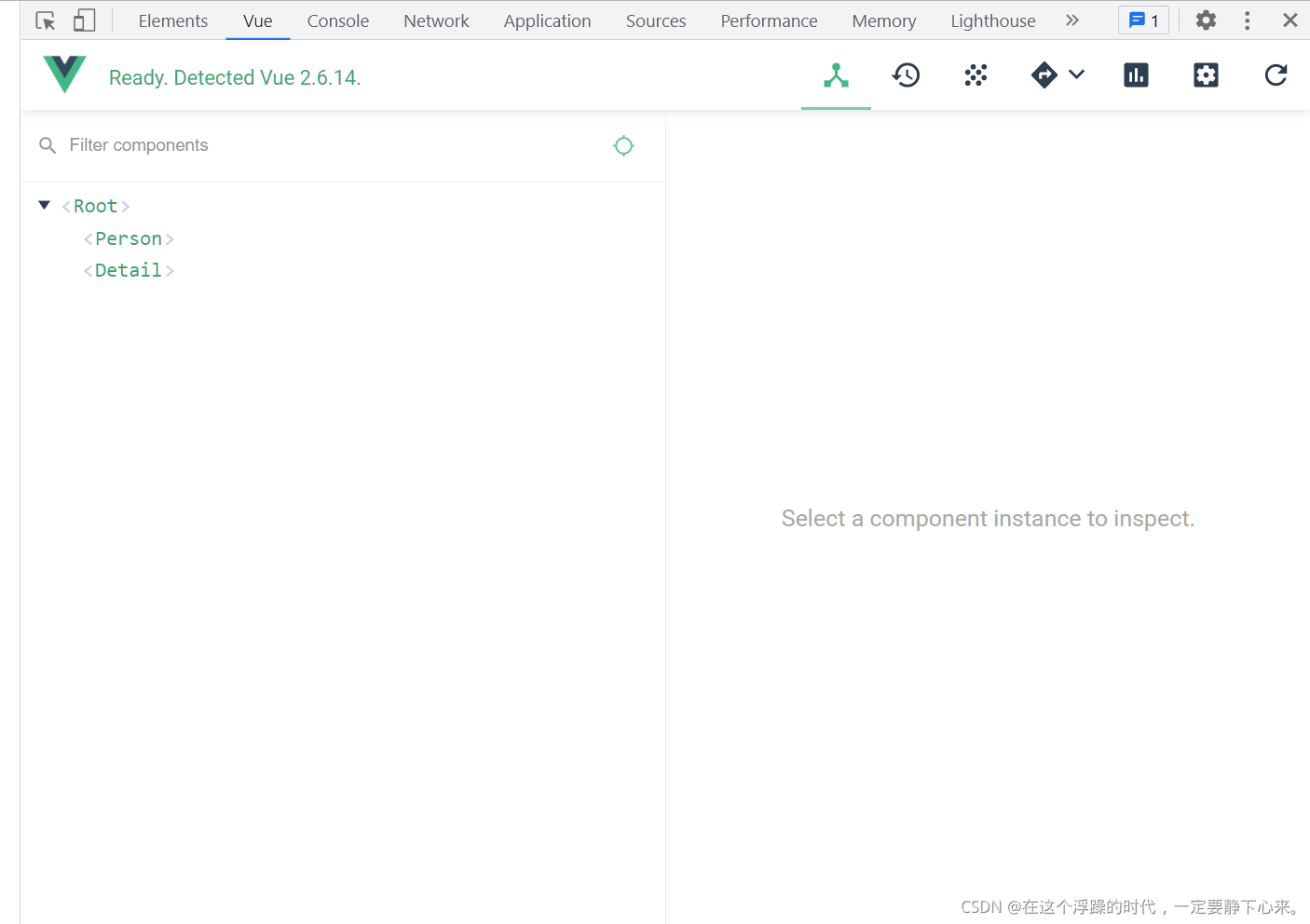Select the Detail component
The width and height of the screenshot is (1310, 924).
(129, 270)
